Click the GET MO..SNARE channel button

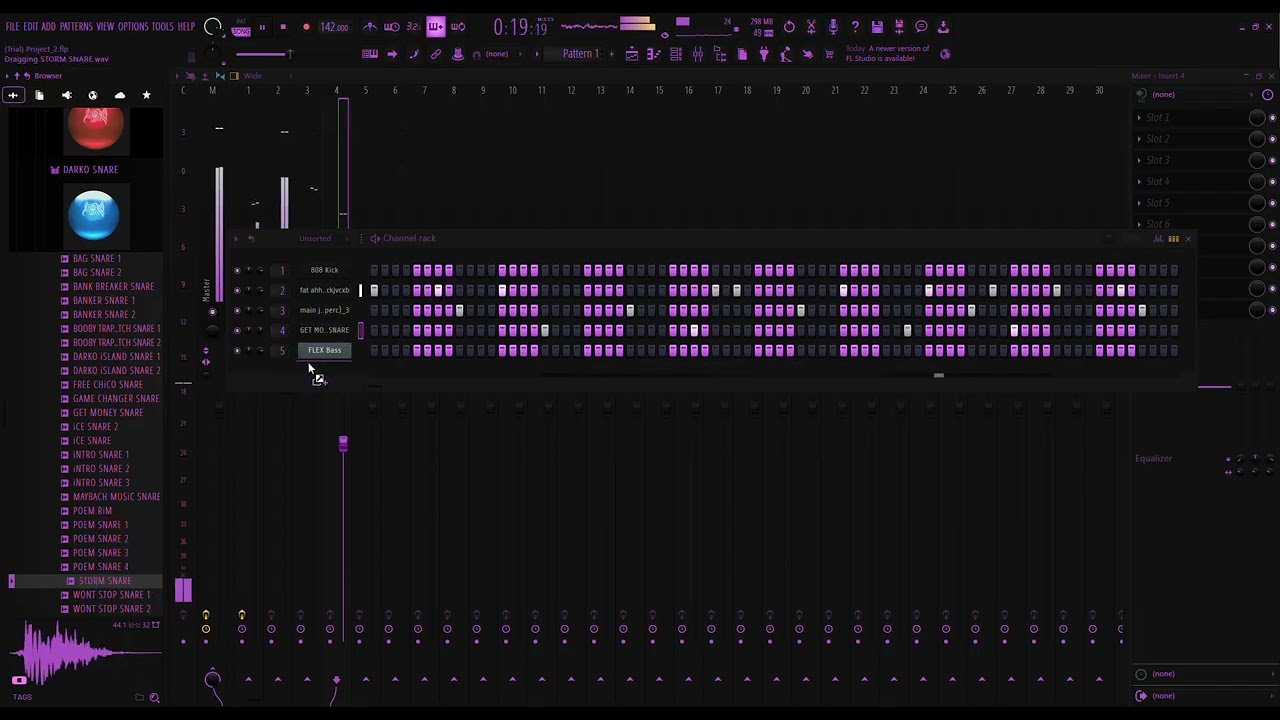(324, 330)
